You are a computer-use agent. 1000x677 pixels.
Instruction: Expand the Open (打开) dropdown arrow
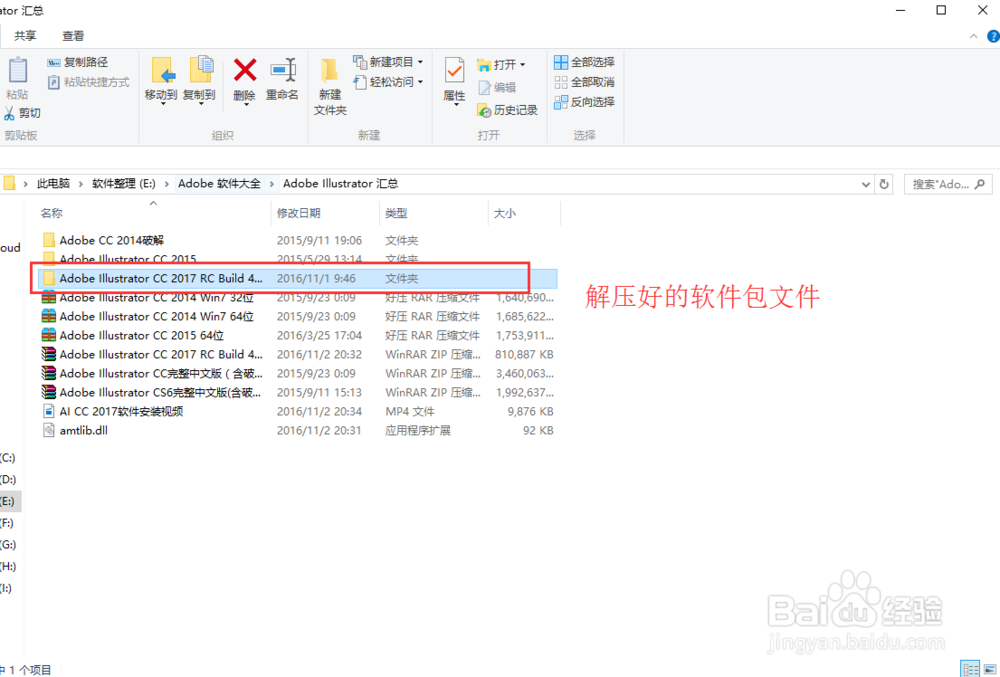(522, 64)
